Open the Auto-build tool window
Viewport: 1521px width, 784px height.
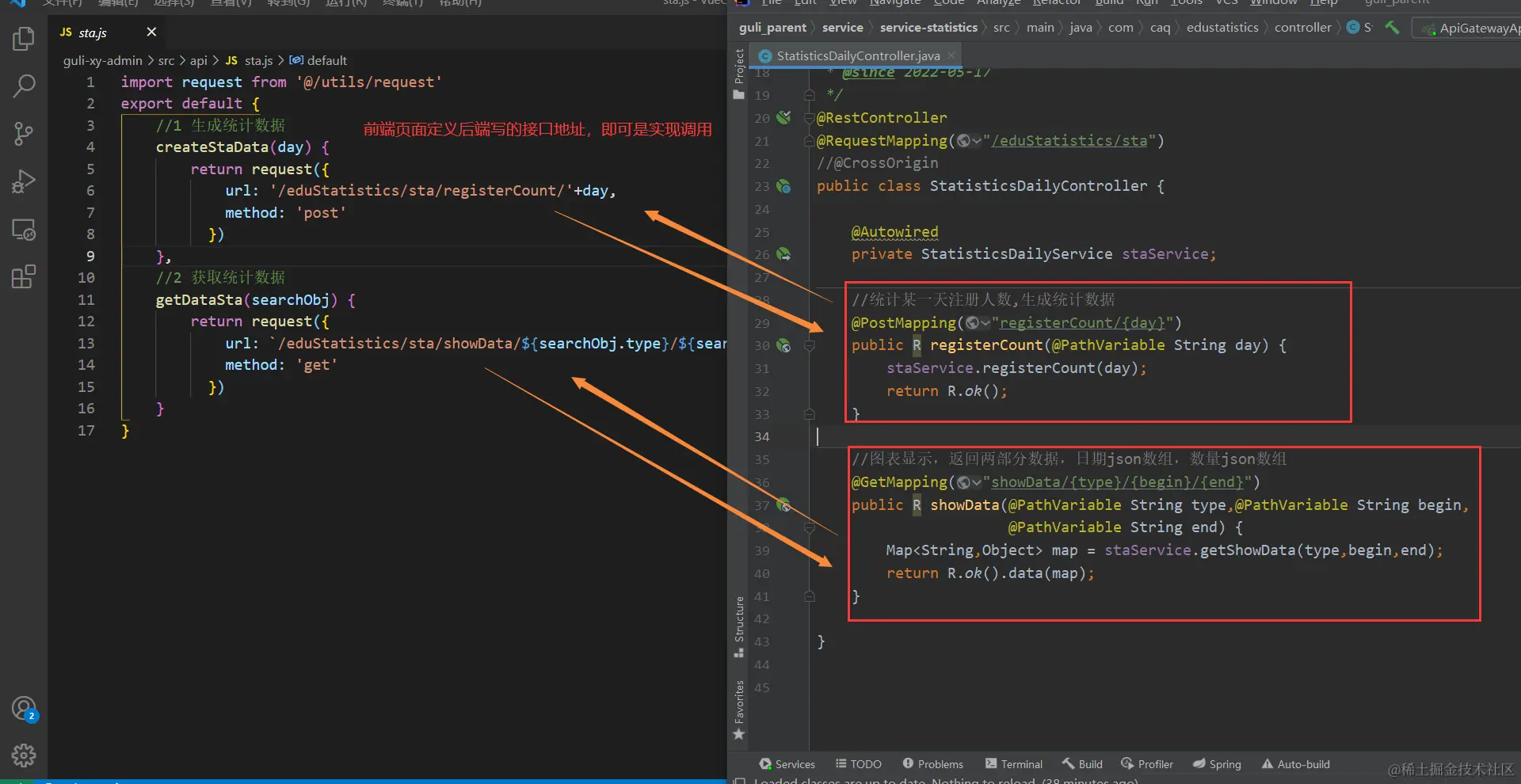(1296, 764)
